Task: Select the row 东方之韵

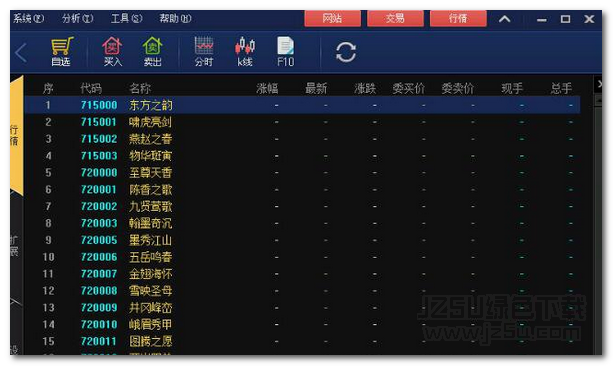Action: (x=302, y=105)
